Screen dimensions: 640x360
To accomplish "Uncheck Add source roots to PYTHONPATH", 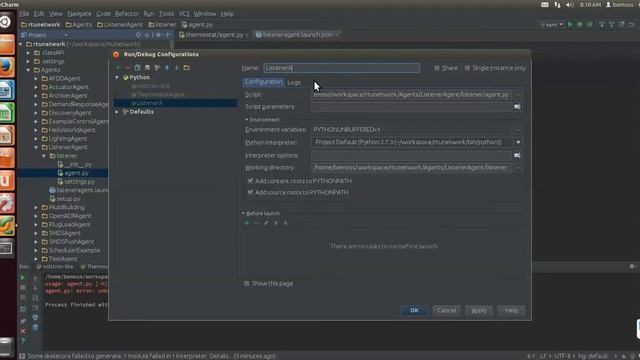I will 250,192.
